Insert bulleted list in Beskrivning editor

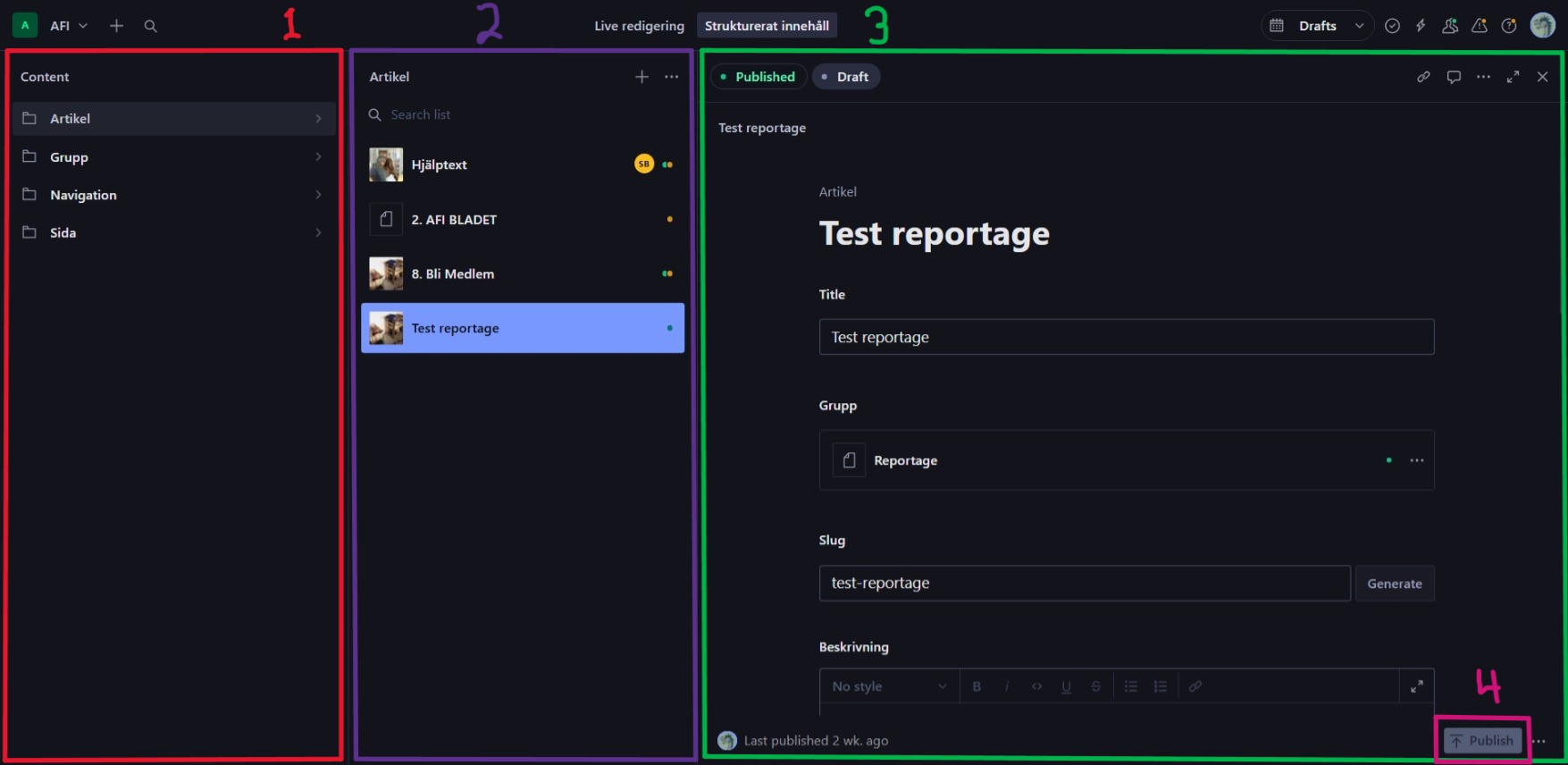[x=1130, y=686]
